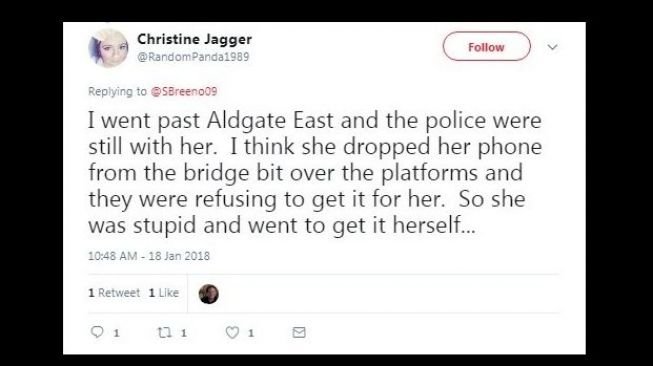
Task: Open the @RandomPanda1989 handle link
Action: coord(193,57)
